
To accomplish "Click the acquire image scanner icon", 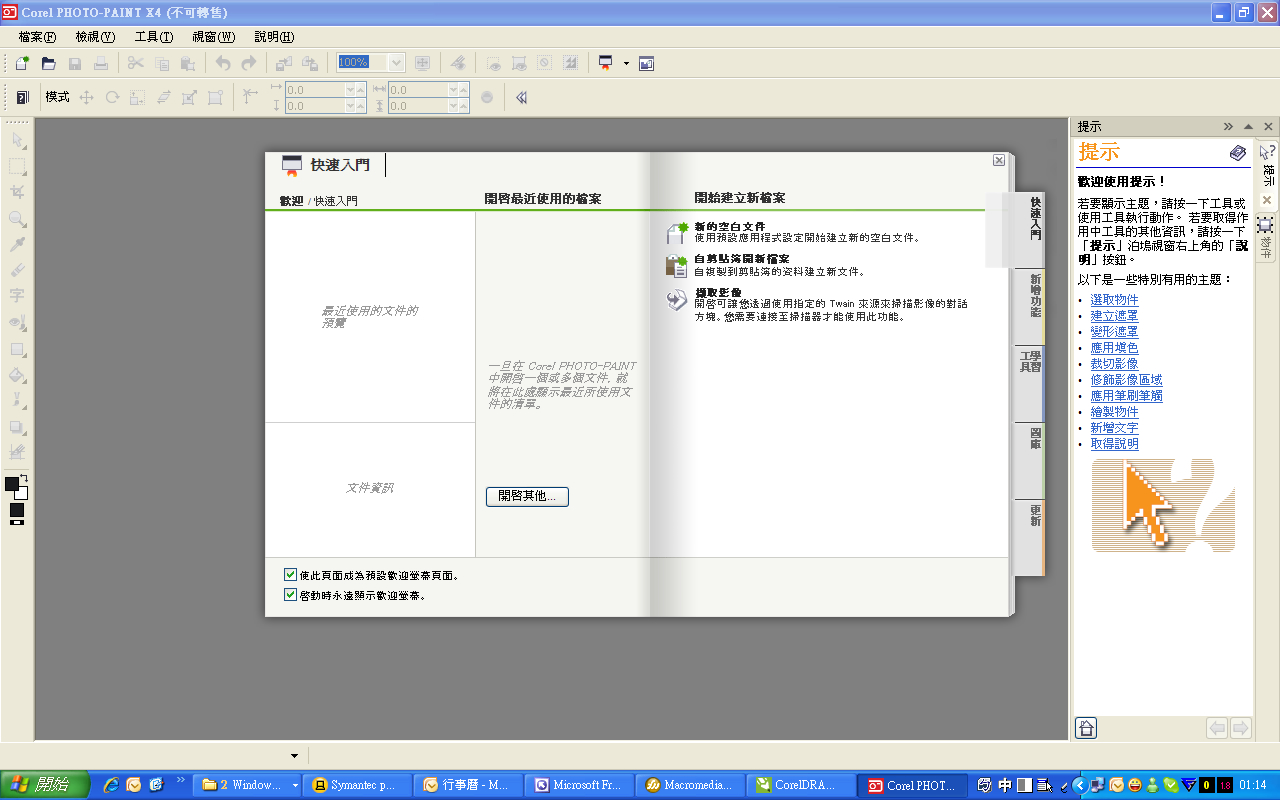I will click(x=677, y=298).
